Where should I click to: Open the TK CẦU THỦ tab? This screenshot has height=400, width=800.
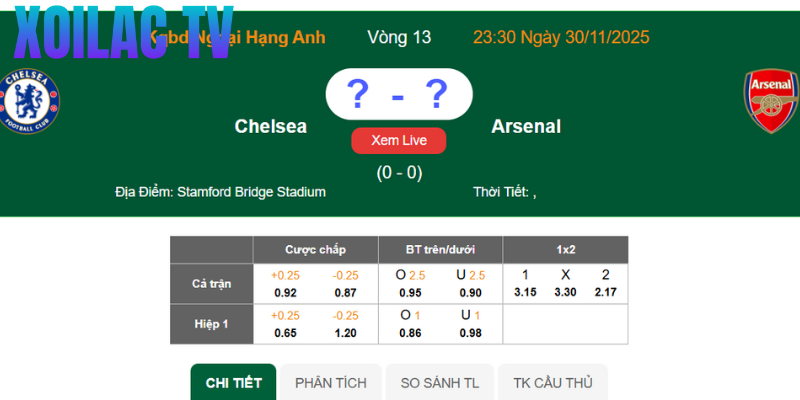coord(553,383)
